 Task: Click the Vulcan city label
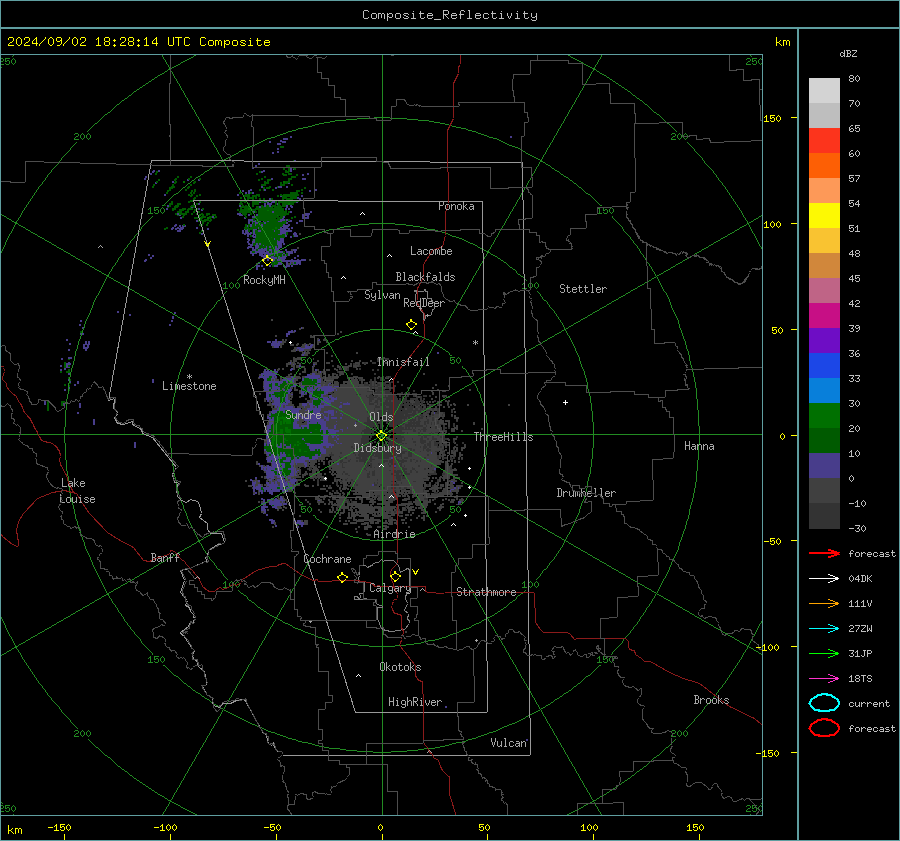point(509,743)
